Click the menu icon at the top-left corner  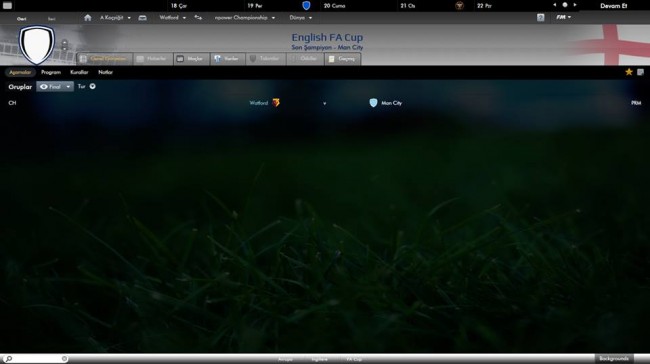click(7, 5)
